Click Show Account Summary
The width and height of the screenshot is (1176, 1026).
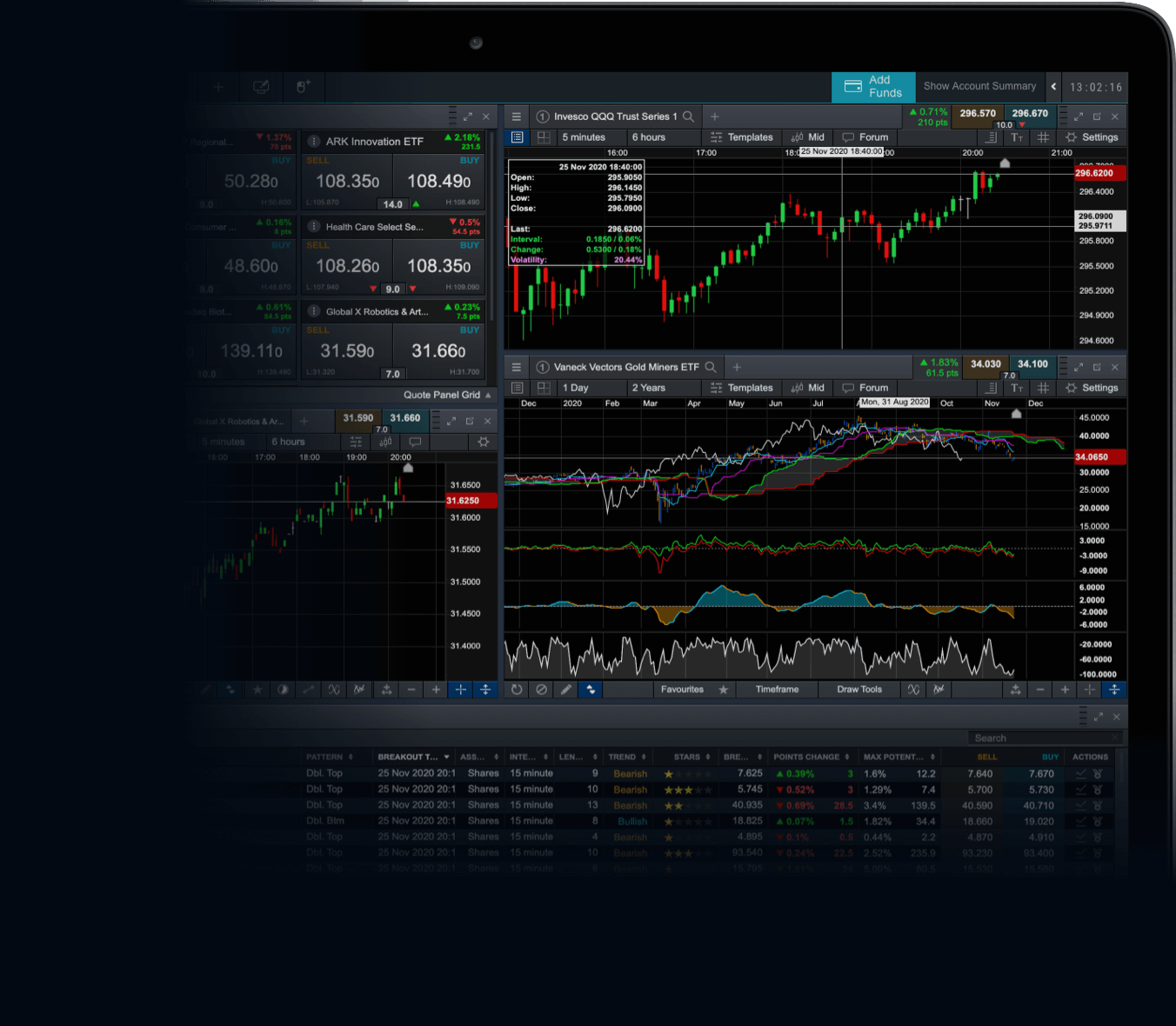tap(979, 86)
